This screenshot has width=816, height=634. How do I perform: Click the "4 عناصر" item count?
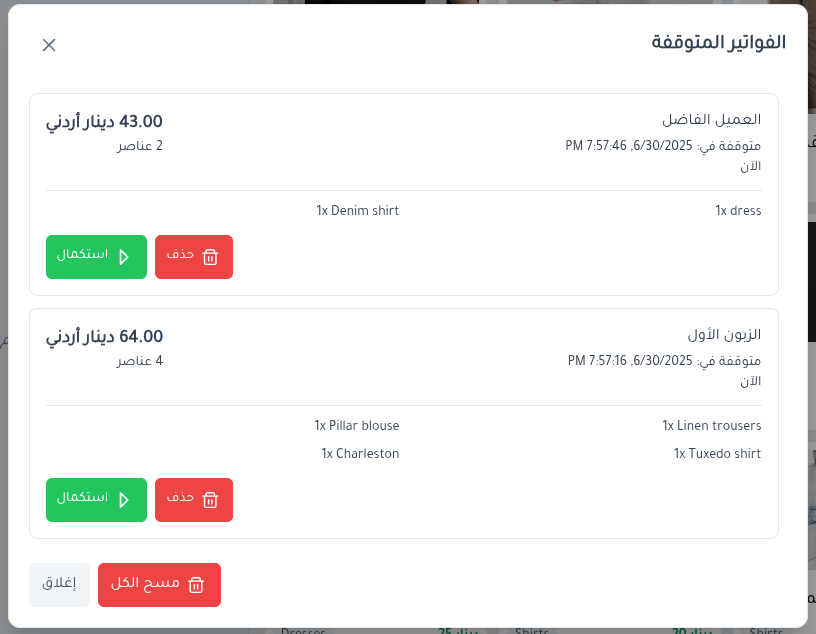click(x=139, y=361)
